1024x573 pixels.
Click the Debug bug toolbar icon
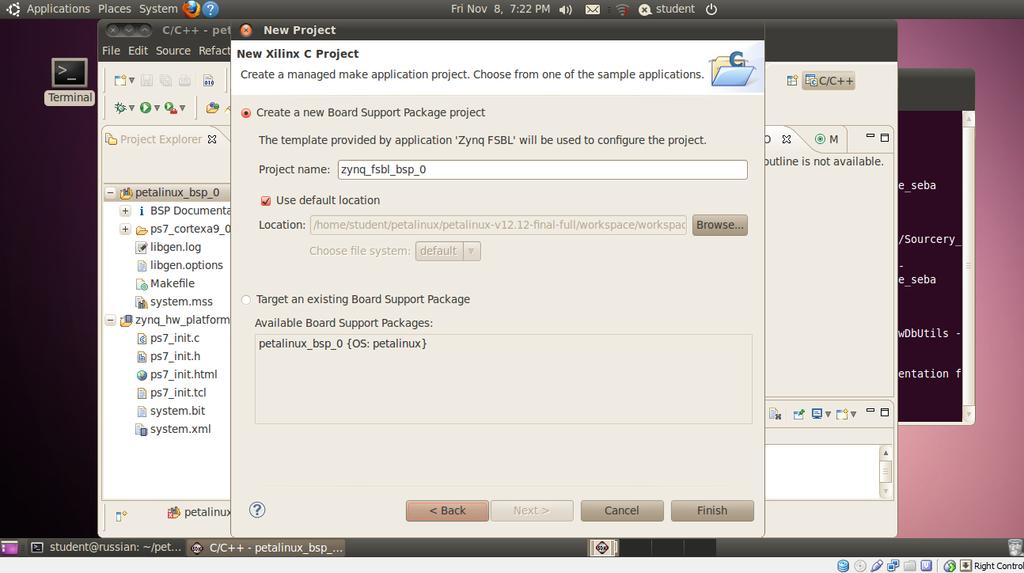pyautogui.click(x=120, y=108)
